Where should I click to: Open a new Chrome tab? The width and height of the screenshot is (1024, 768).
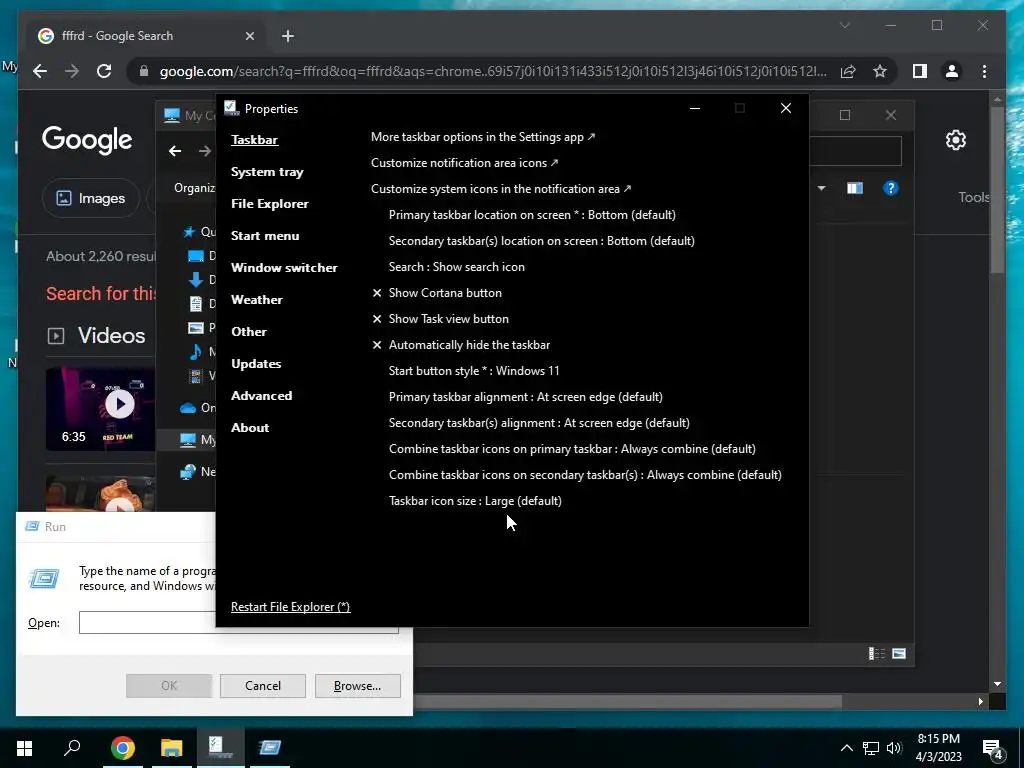point(288,36)
